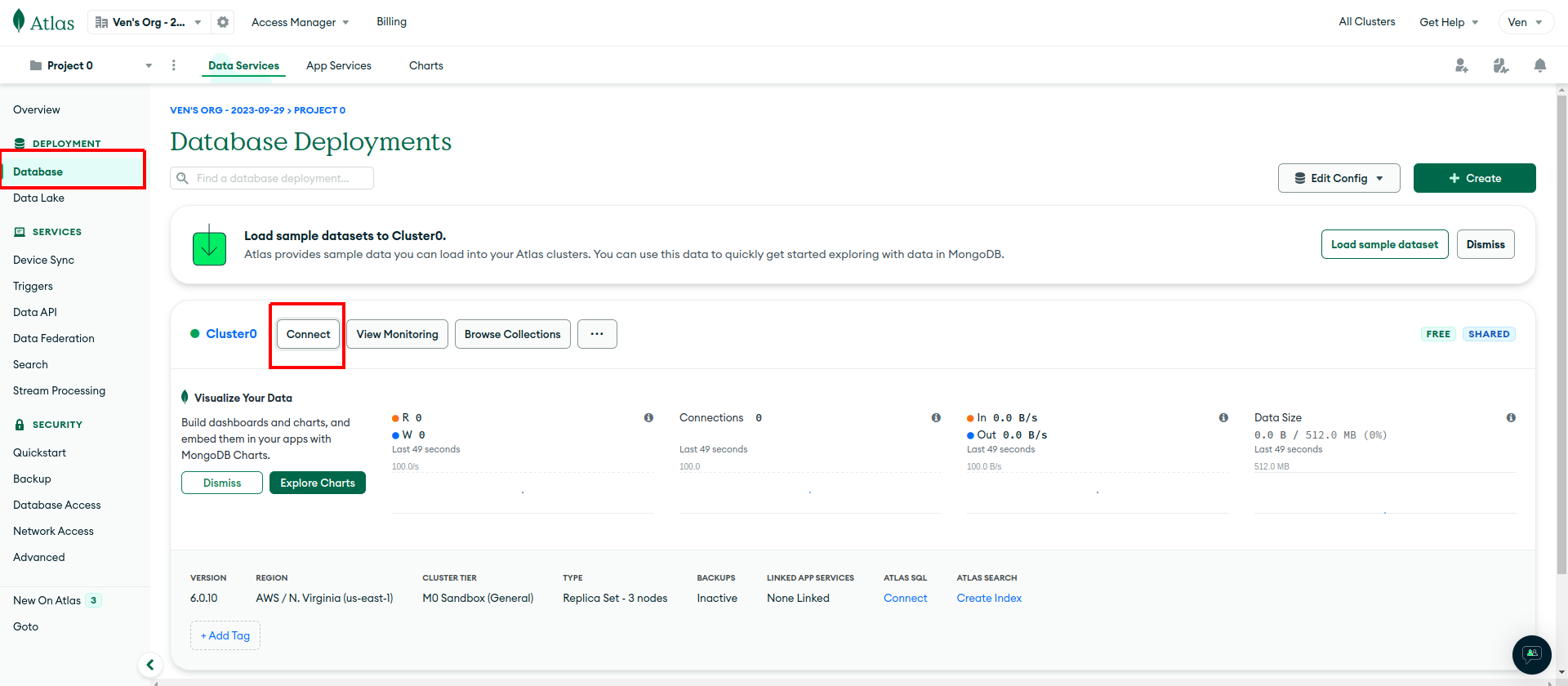Screen dimensions: 1568x686
Task: Click Create Index link
Action: pyautogui.click(x=989, y=598)
